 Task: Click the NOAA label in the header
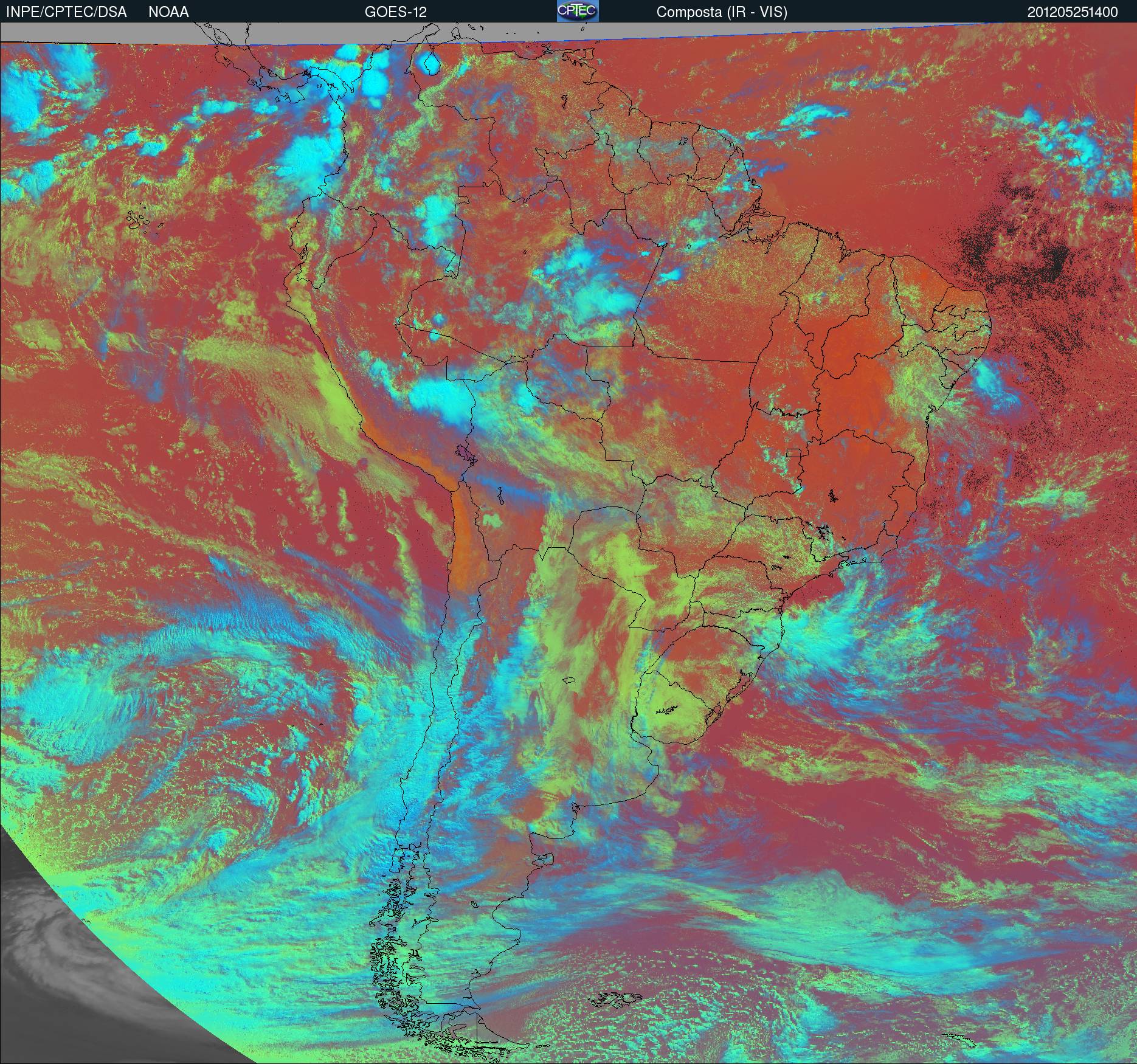tap(168, 12)
